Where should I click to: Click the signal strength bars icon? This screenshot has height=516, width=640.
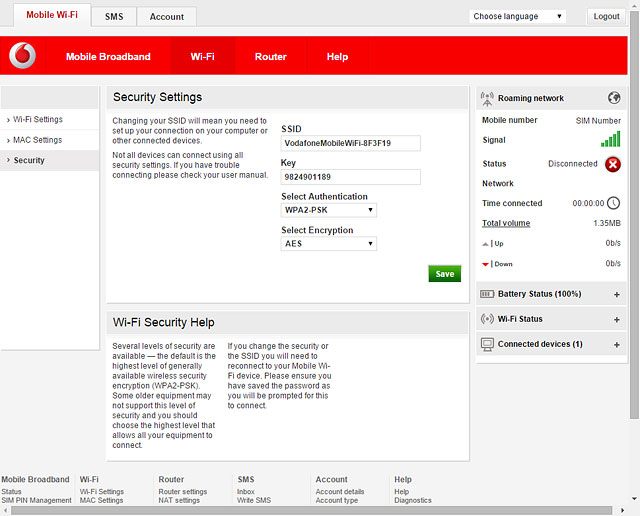click(610, 140)
